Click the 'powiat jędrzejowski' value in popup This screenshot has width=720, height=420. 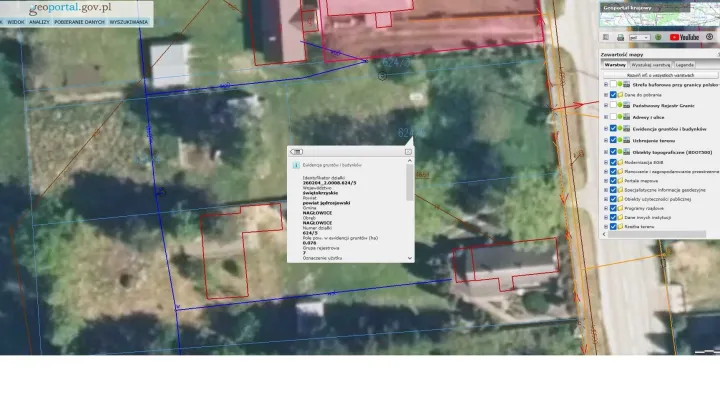[x=326, y=203]
